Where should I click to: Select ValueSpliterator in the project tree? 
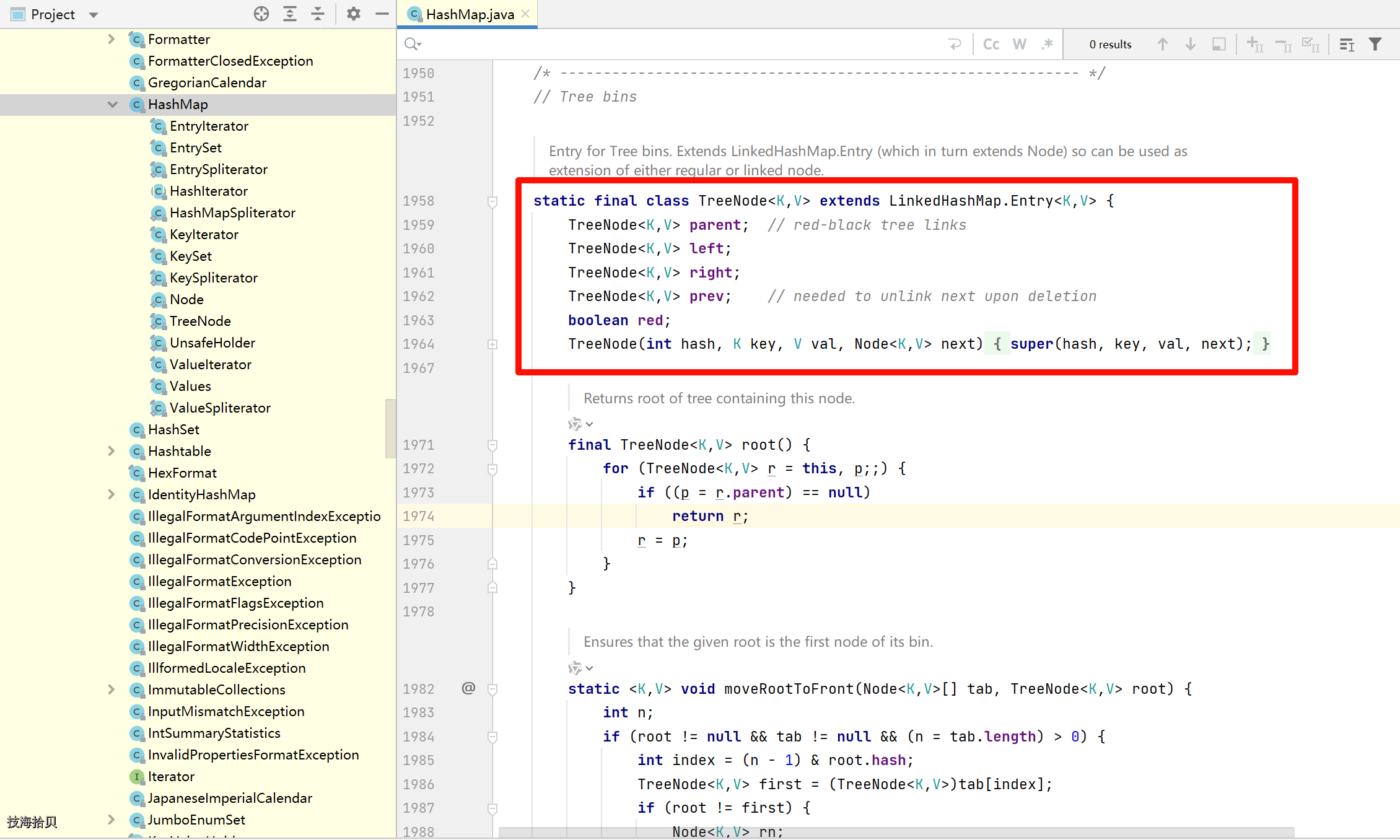coord(220,408)
